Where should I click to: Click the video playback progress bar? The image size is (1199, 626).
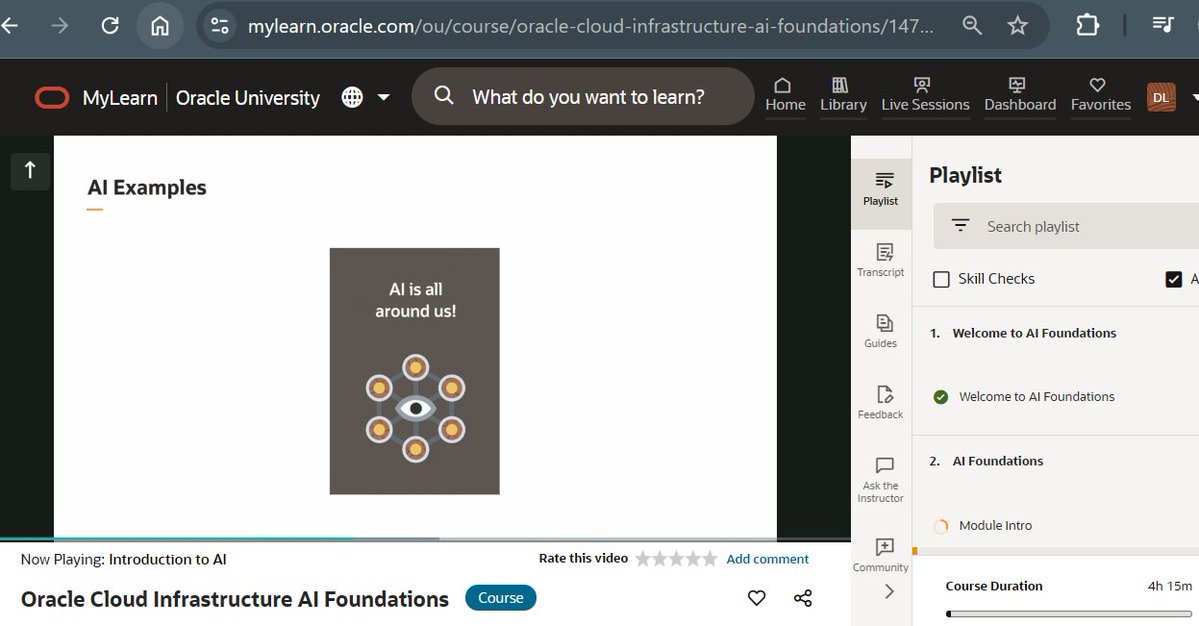[x=425, y=539]
